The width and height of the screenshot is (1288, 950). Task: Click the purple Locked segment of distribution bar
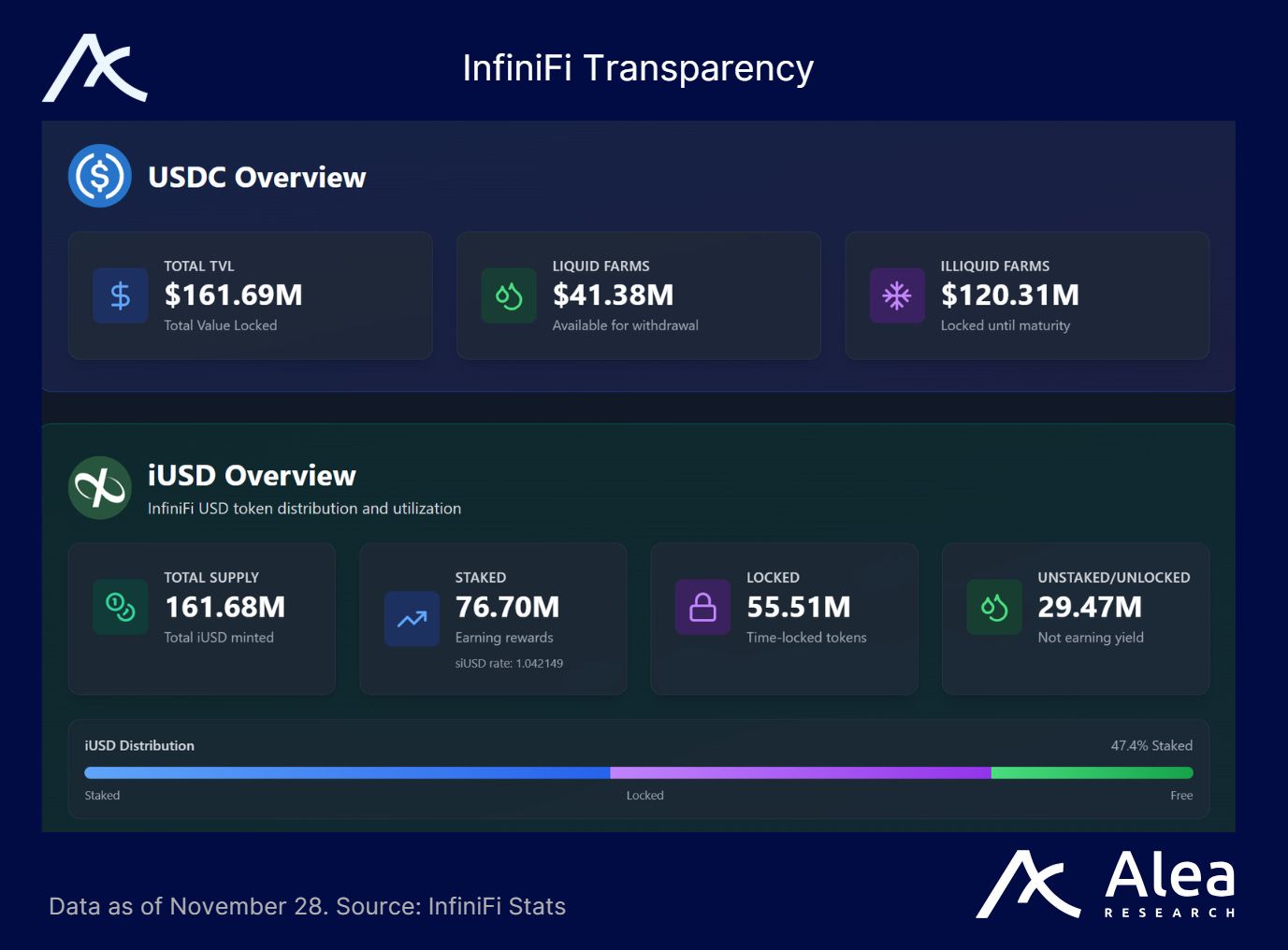click(x=801, y=773)
